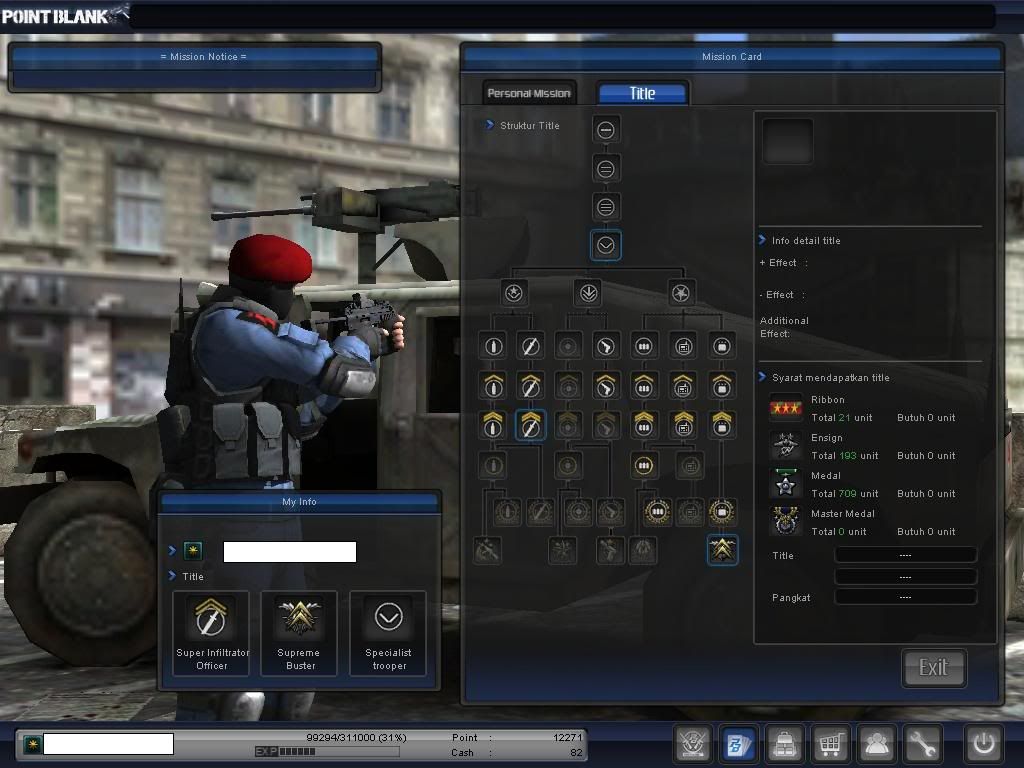This screenshot has width=1024, height=768.
Task: Select the double down-arrow branch title icon
Action: coord(588,293)
